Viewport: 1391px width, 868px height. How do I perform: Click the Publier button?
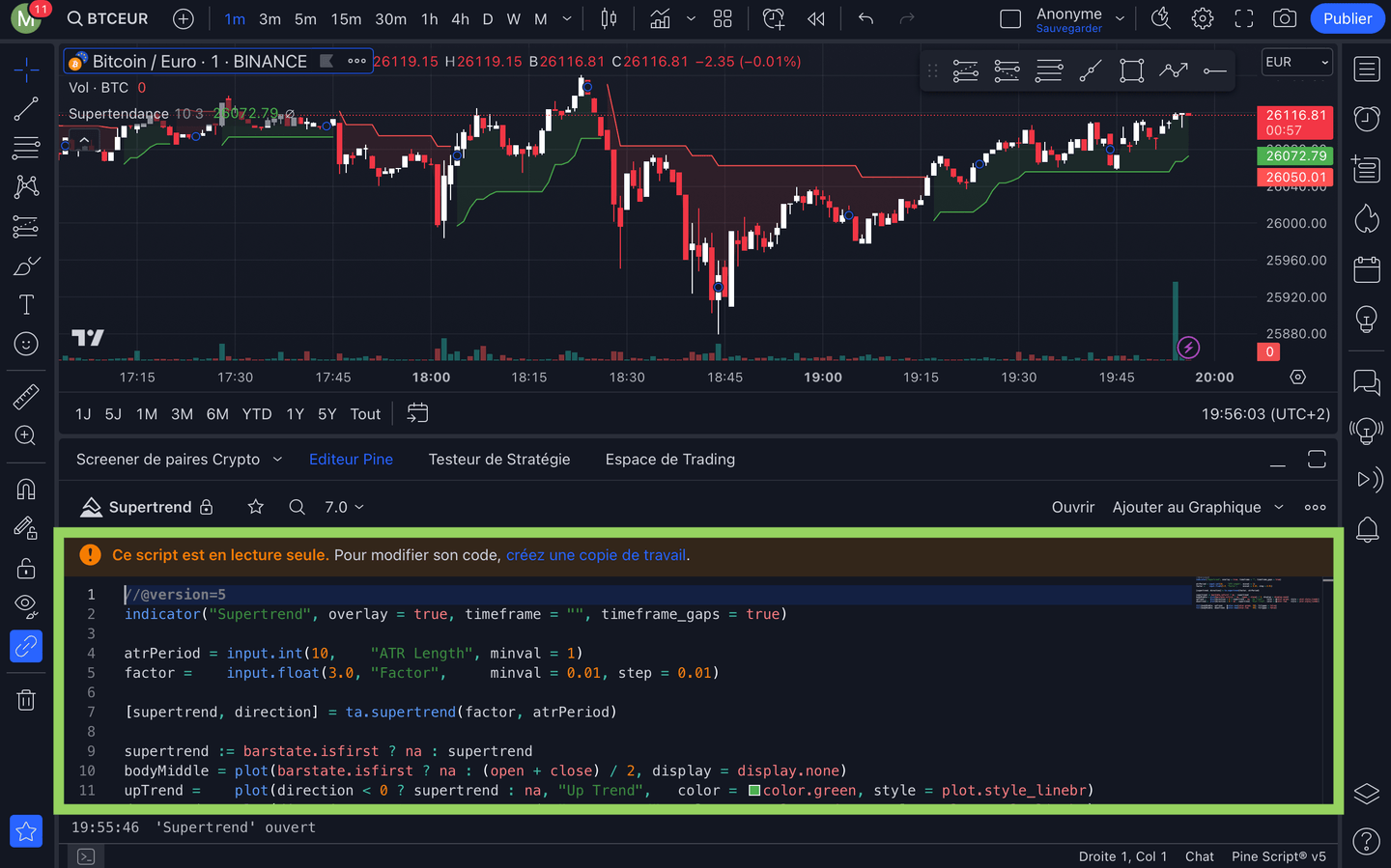(1347, 18)
